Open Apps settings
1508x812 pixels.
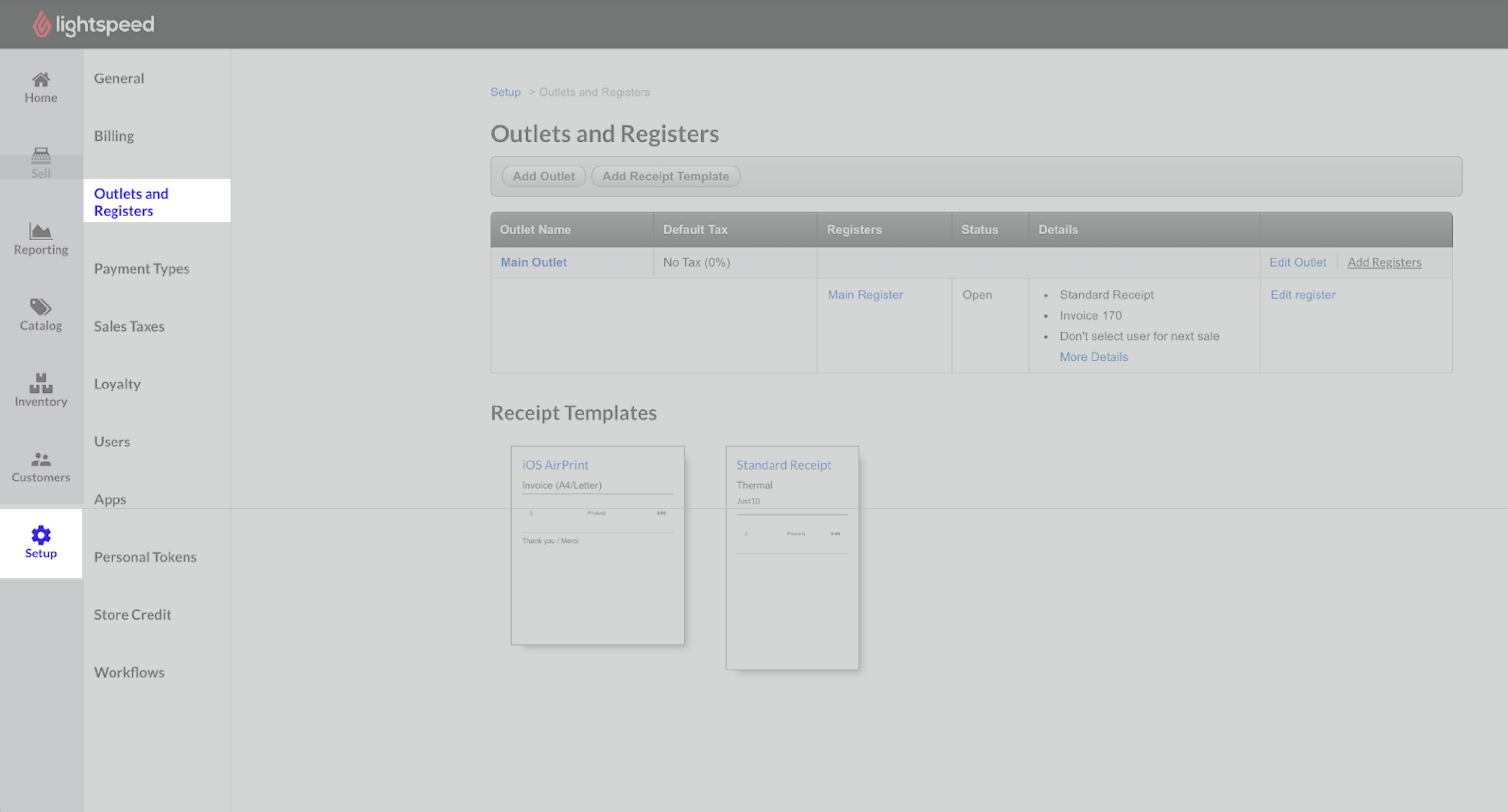[x=110, y=499]
